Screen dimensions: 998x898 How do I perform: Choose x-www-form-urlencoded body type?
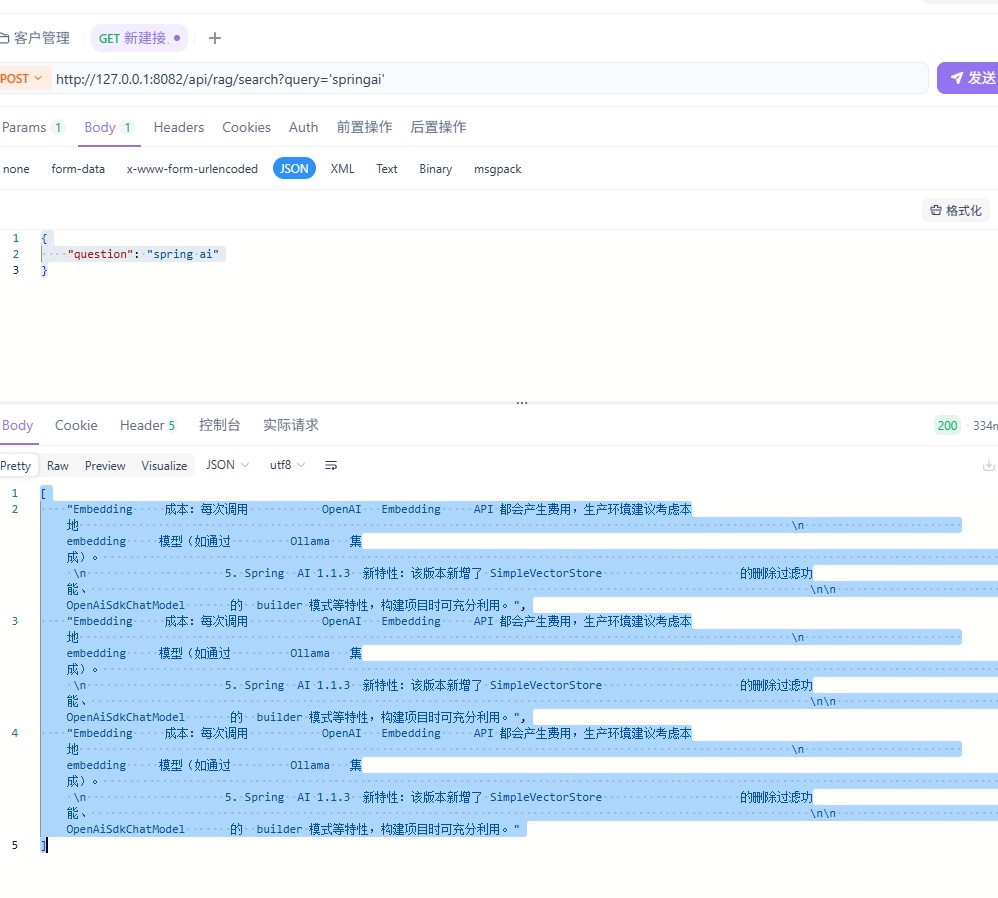tap(192, 169)
